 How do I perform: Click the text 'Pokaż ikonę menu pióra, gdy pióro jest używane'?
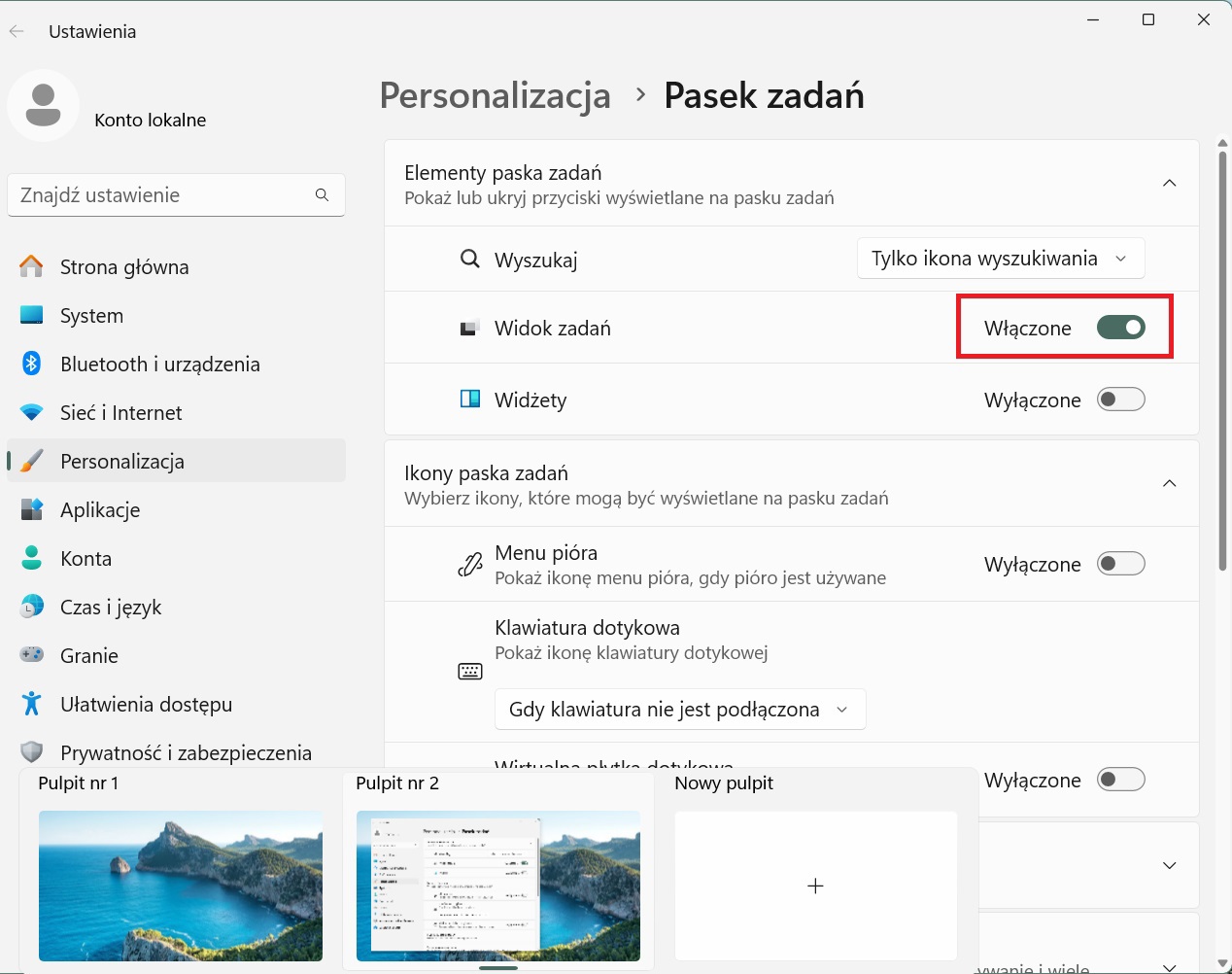point(690,578)
